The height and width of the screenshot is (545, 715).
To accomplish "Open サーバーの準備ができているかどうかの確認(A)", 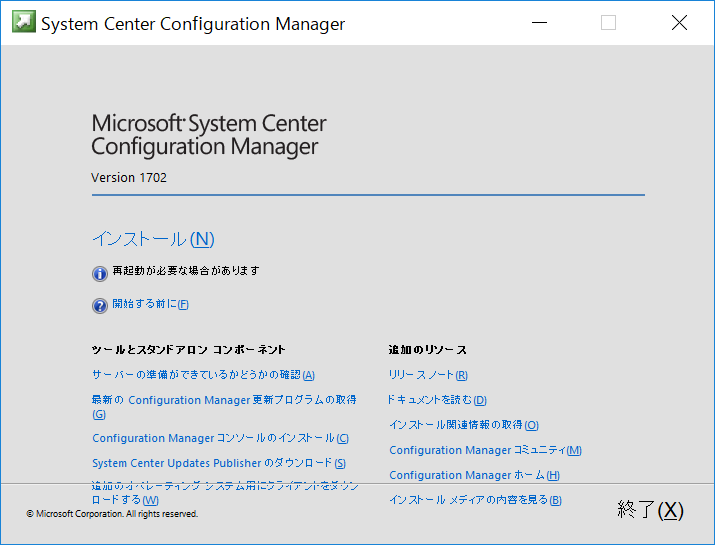I will [x=203, y=375].
